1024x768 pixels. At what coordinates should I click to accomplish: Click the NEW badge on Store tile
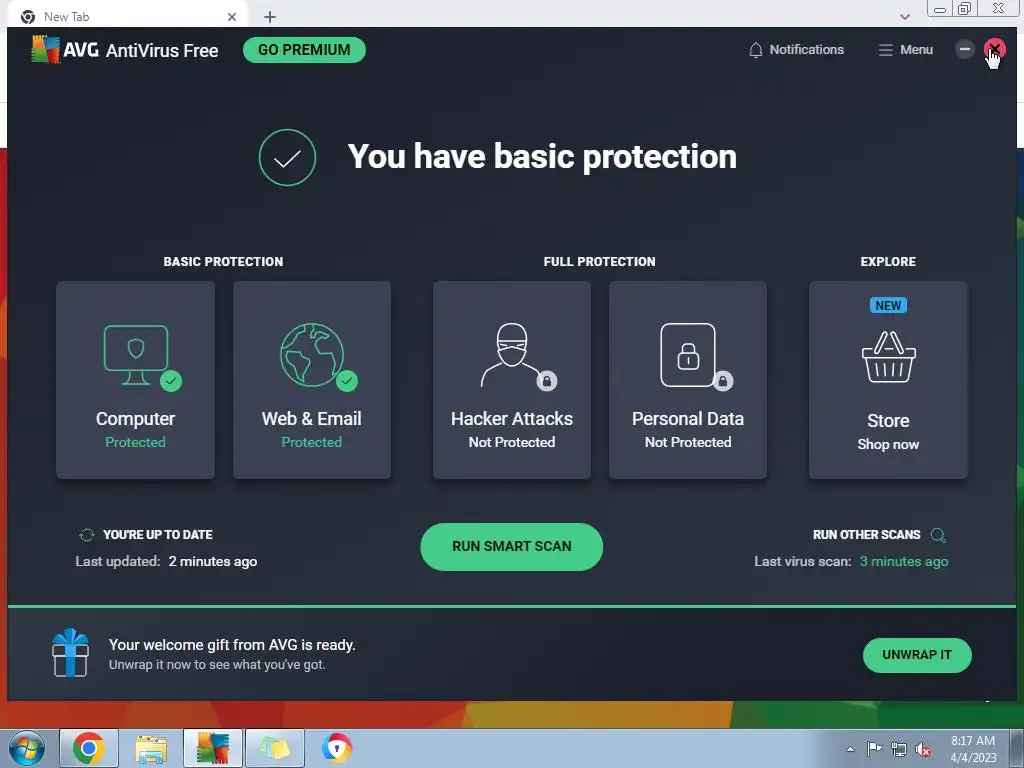(x=888, y=305)
